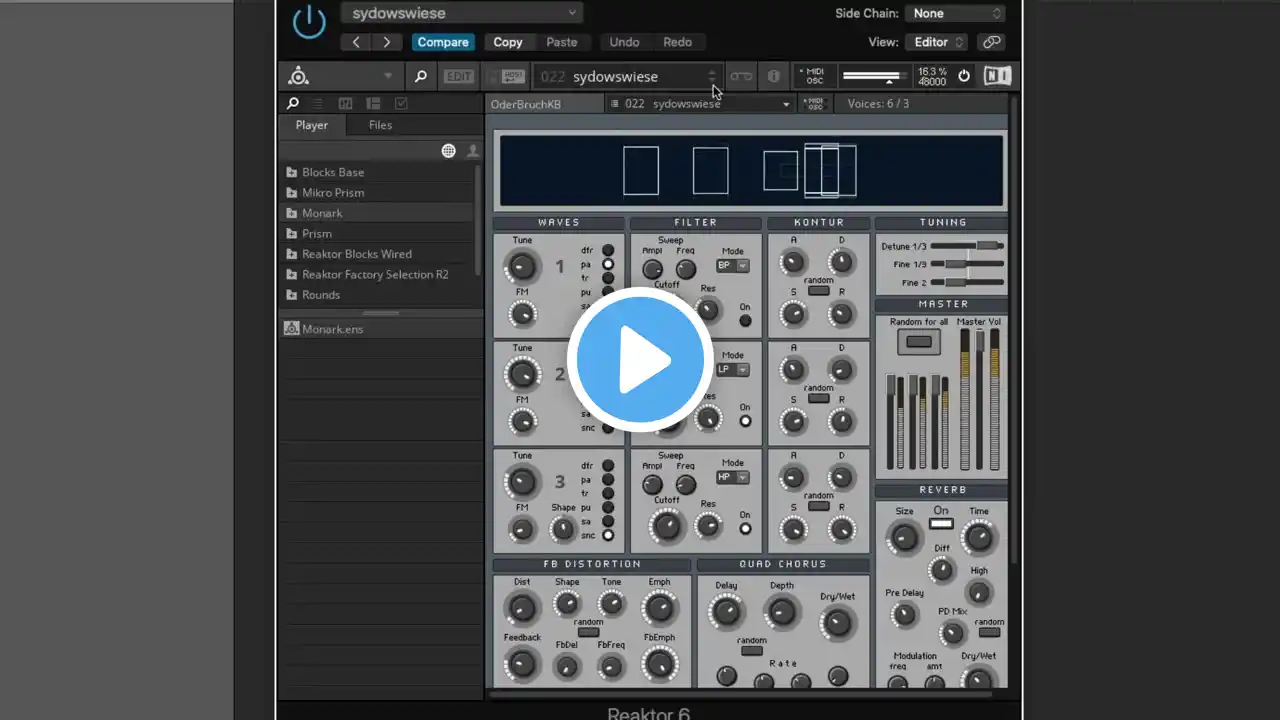Image resolution: width=1280 pixels, height=720 pixels.
Task: Click the sidebar list view icon
Action: coord(318,103)
